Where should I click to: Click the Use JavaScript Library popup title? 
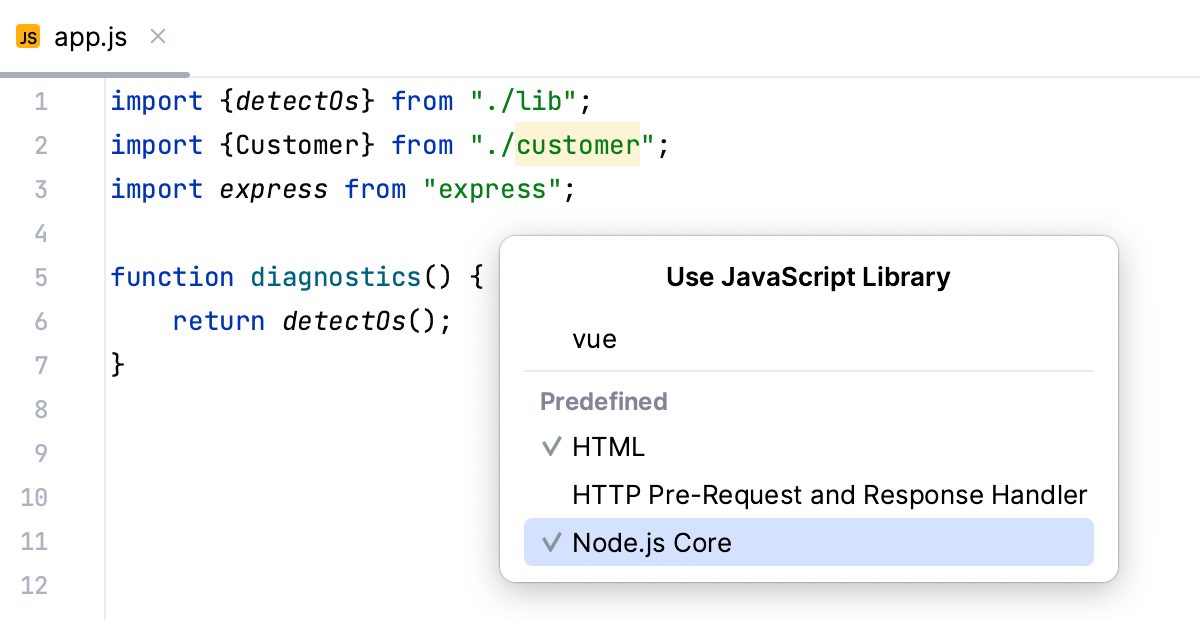tap(808, 277)
